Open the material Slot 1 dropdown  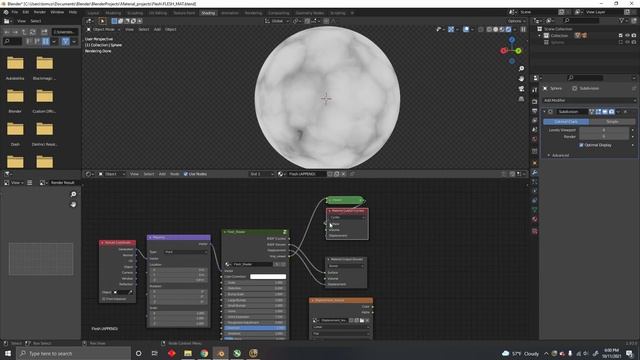[261, 174]
